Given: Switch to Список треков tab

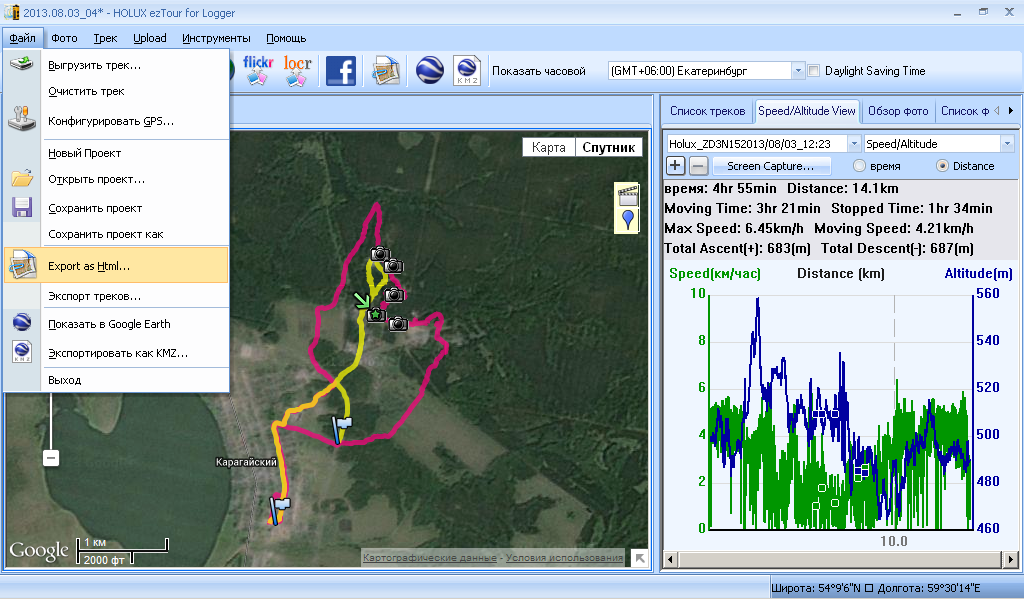Looking at the screenshot, I should pos(707,111).
